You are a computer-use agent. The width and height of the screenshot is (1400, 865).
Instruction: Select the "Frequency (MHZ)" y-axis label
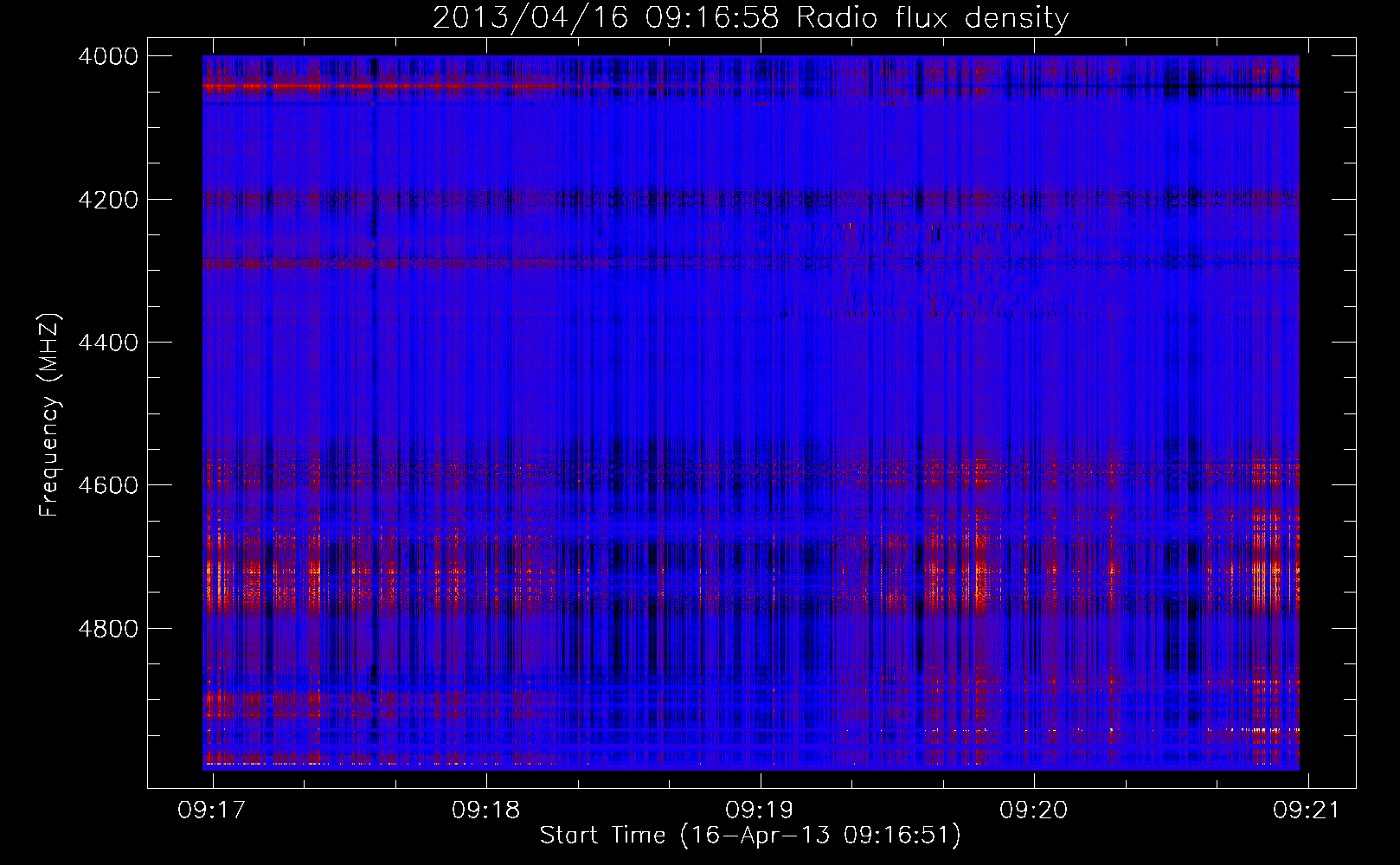point(49,415)
